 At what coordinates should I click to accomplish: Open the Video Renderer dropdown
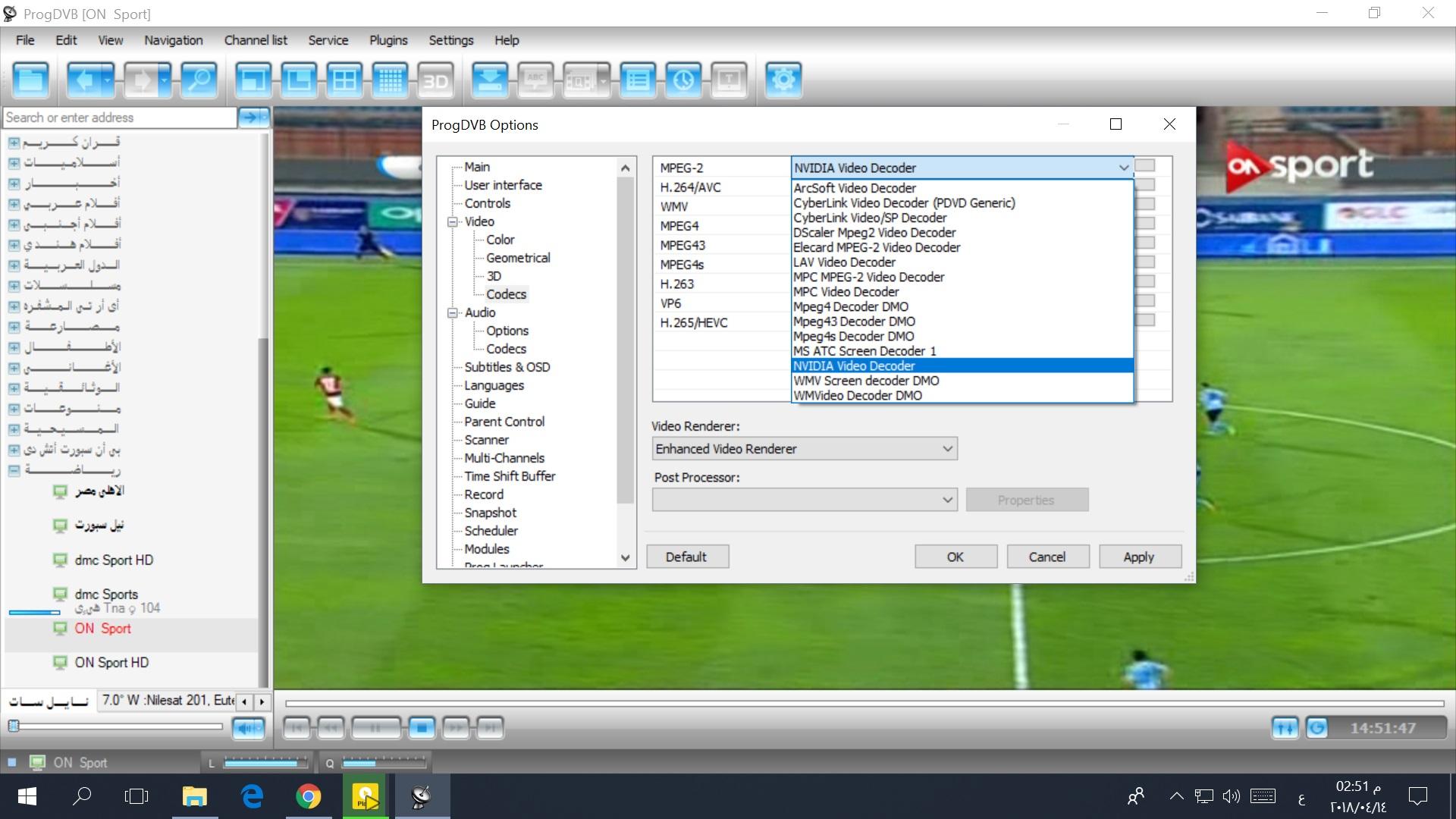805,449
